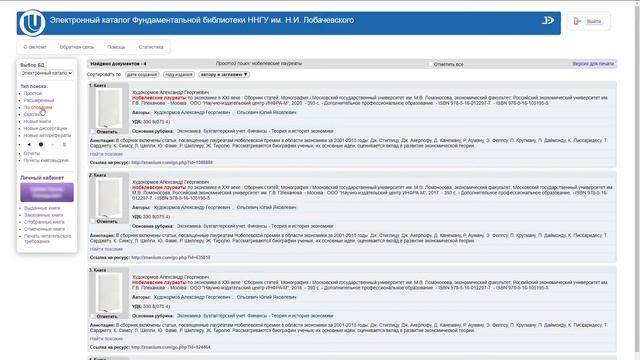Open the resource URL link of record 2
This screenshot has width=640, height=360.
(171, 258)
